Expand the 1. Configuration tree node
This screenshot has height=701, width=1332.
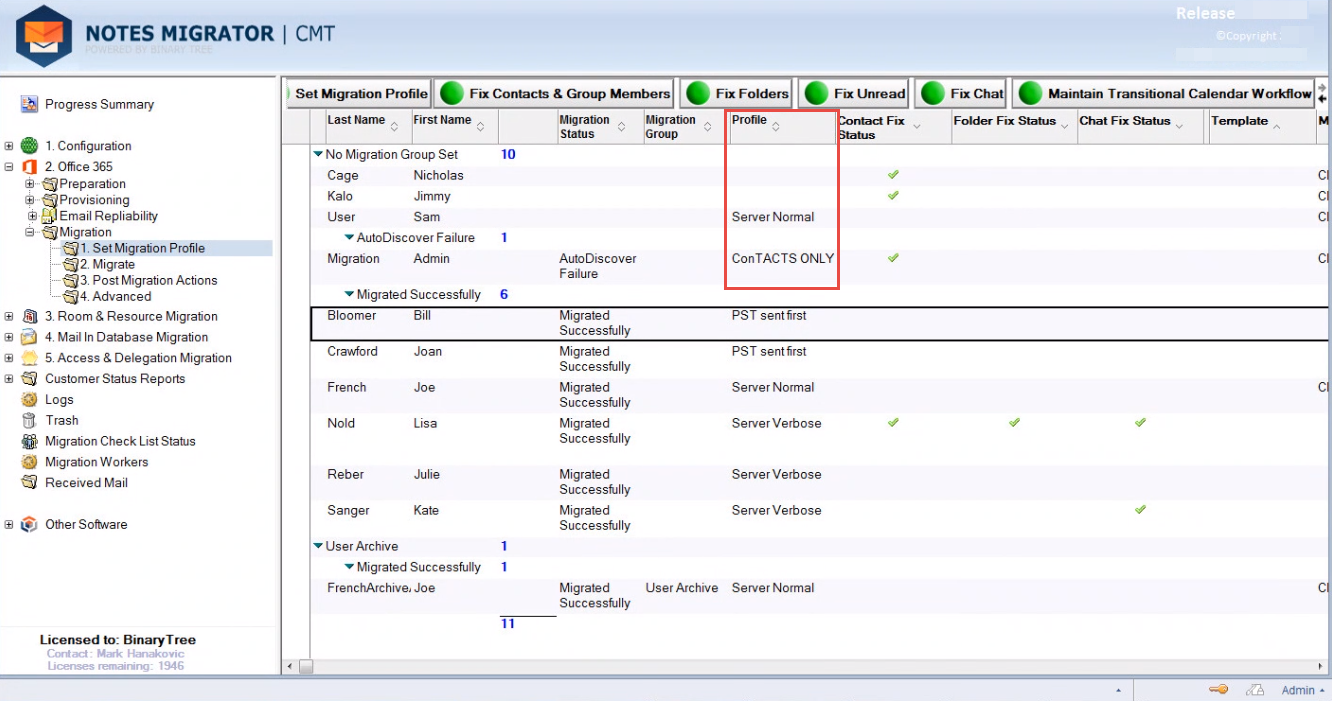point(9,146)
